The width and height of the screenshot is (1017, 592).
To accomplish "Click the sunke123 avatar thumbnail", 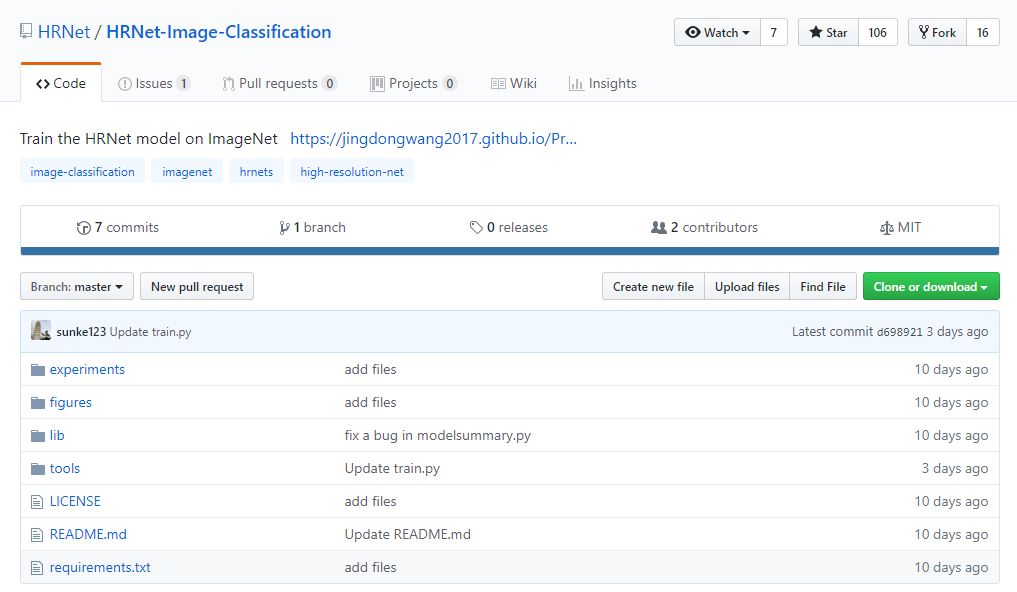I will point(41,331).
